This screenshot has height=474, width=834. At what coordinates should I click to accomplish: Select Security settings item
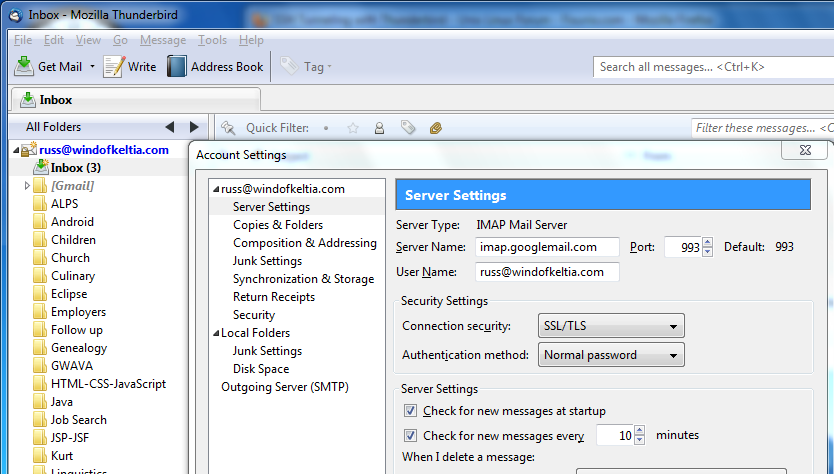tap(254, 315)
